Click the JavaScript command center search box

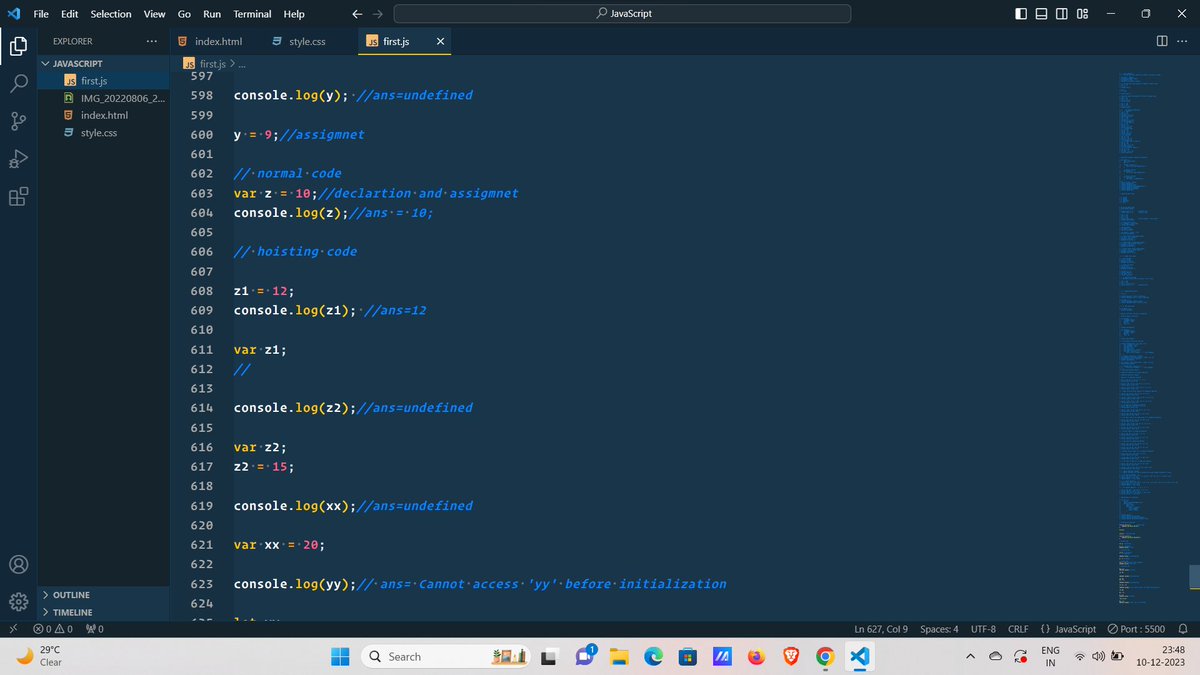coord(622,14)
